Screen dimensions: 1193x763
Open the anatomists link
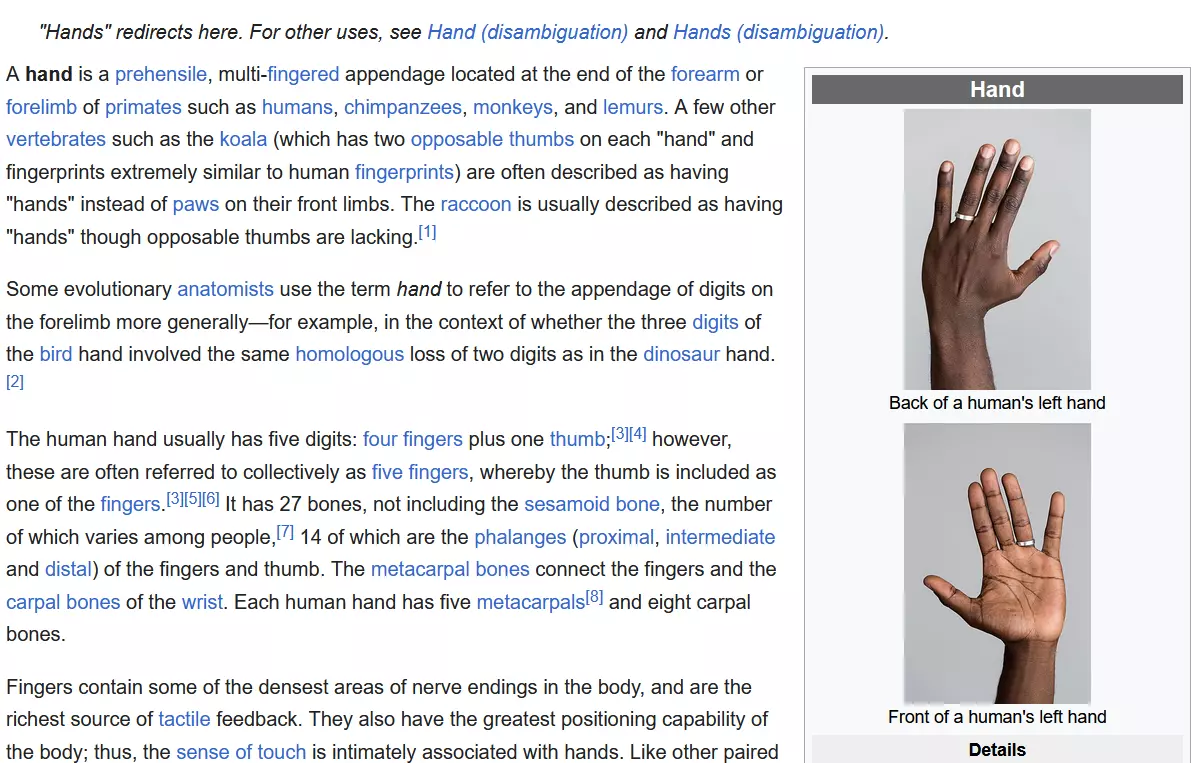(x=225, y=289)
